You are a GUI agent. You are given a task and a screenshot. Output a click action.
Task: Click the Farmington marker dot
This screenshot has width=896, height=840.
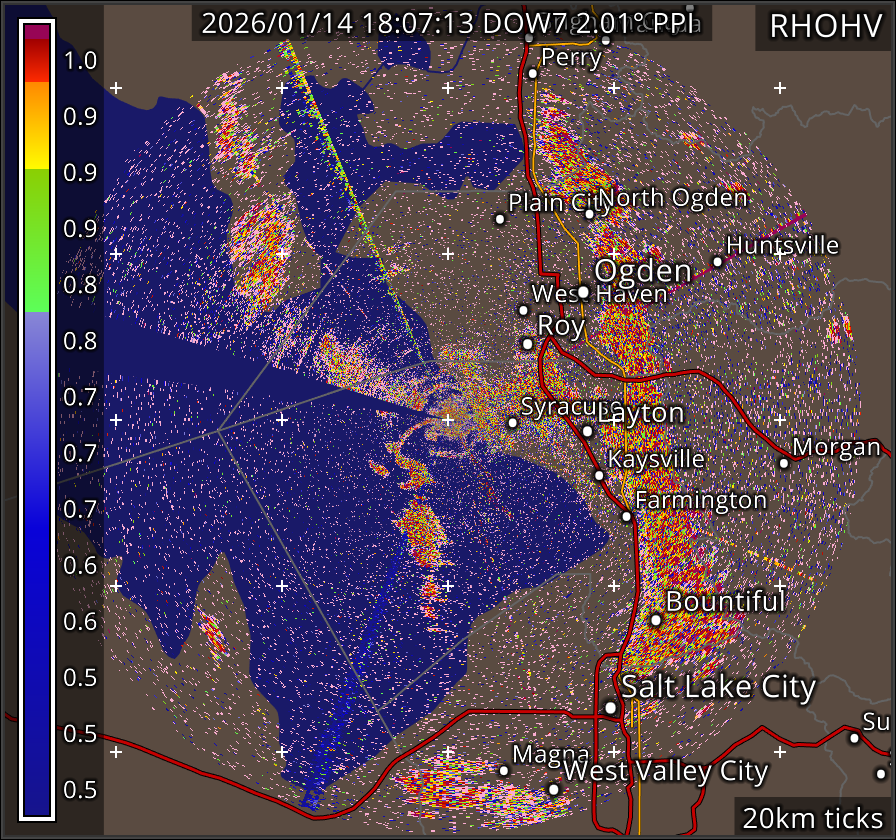click(626, 516)
